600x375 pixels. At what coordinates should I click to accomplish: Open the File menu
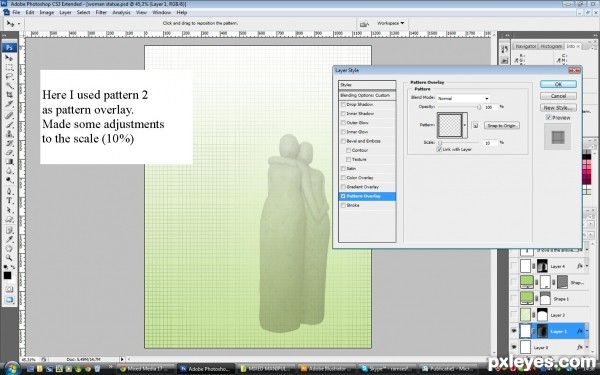coord(16,13)
